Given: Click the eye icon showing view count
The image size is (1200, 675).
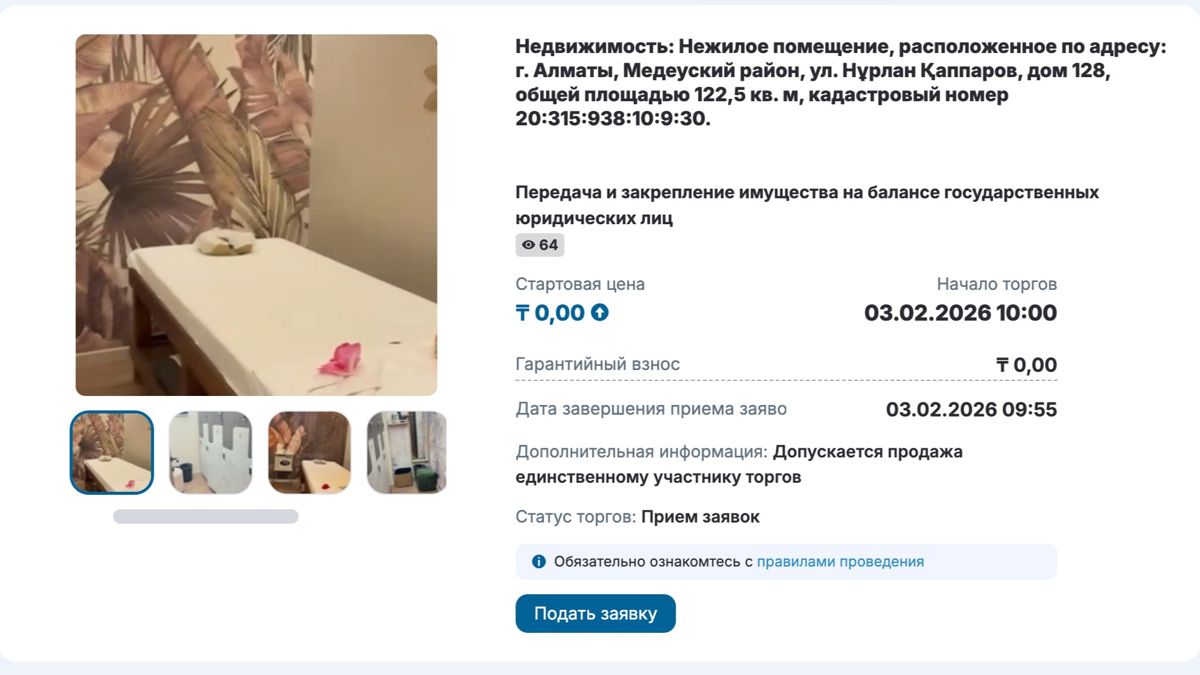Looking at the screenshot, I should click(531, 245).
